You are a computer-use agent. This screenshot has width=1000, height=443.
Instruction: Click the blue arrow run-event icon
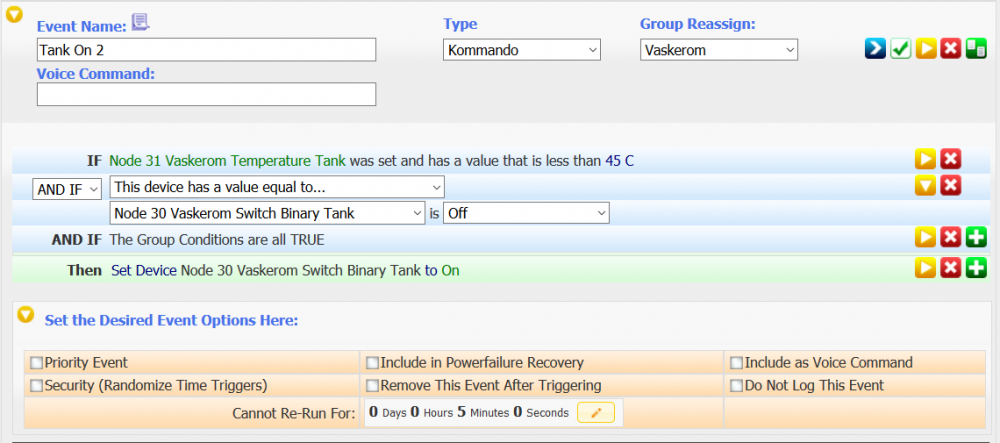click(x=875, y=50)
